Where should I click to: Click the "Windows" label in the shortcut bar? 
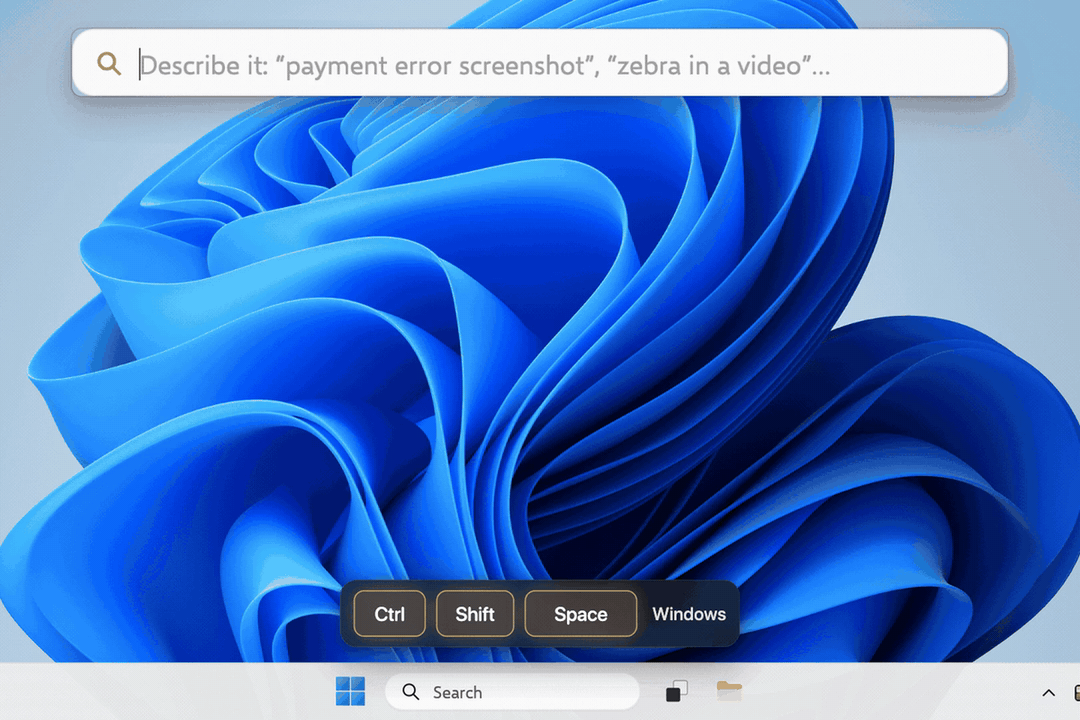(x=689, y=613)
